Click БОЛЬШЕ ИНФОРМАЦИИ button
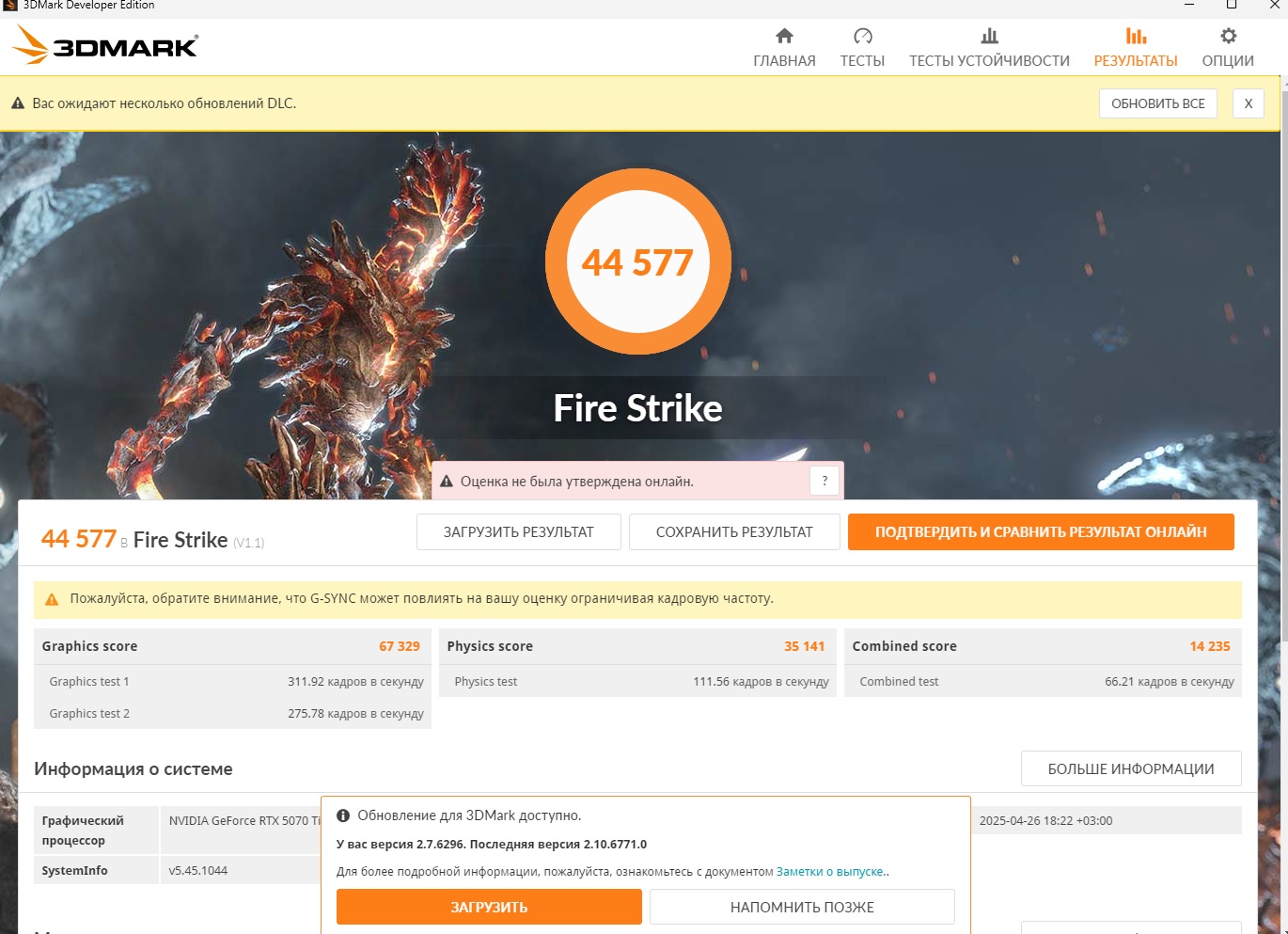Screen dimensions: 1288x934 pyautogui.click(x=1131, y=768)
